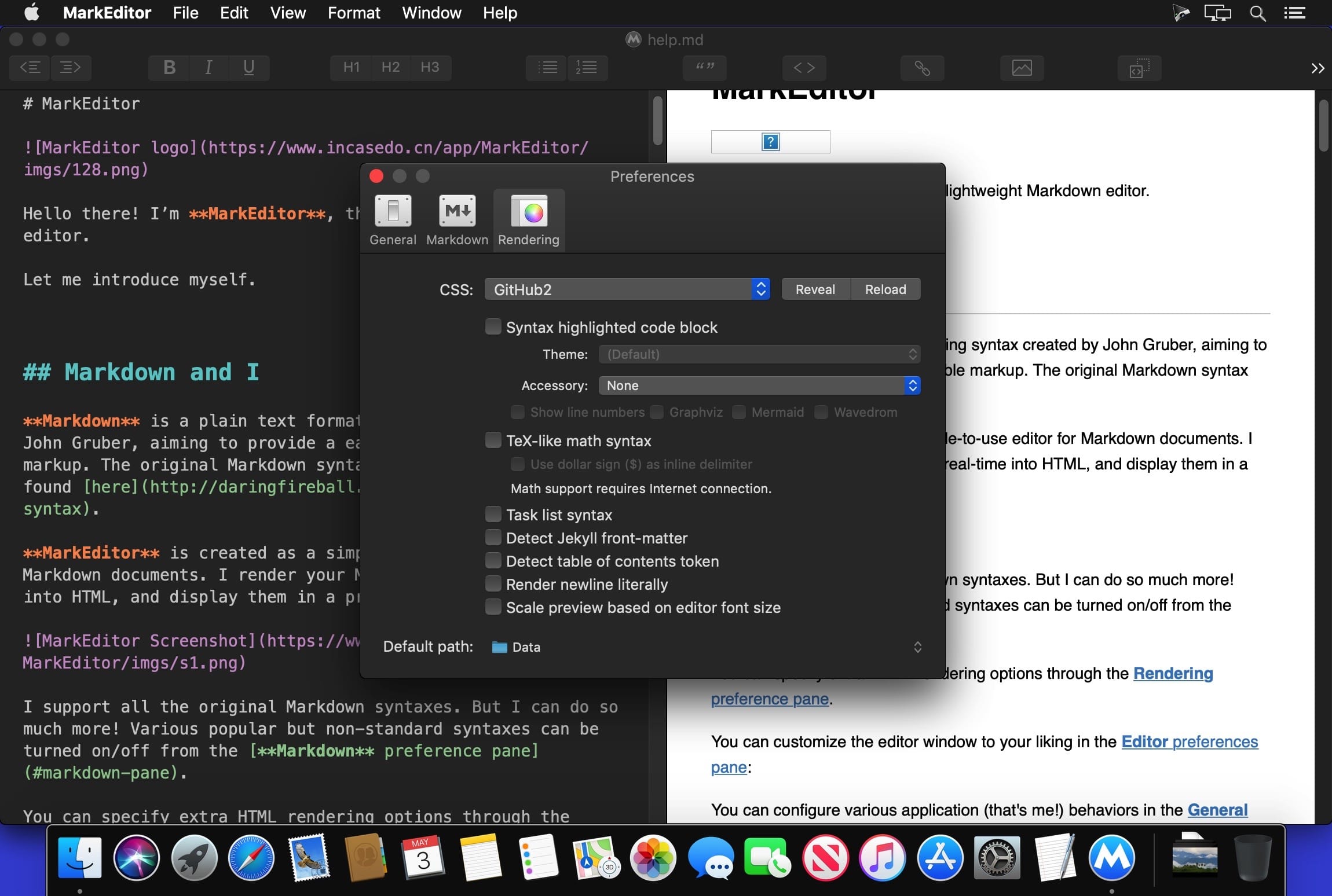Toggle italic formatting in the toolbar

click(208, 68)
